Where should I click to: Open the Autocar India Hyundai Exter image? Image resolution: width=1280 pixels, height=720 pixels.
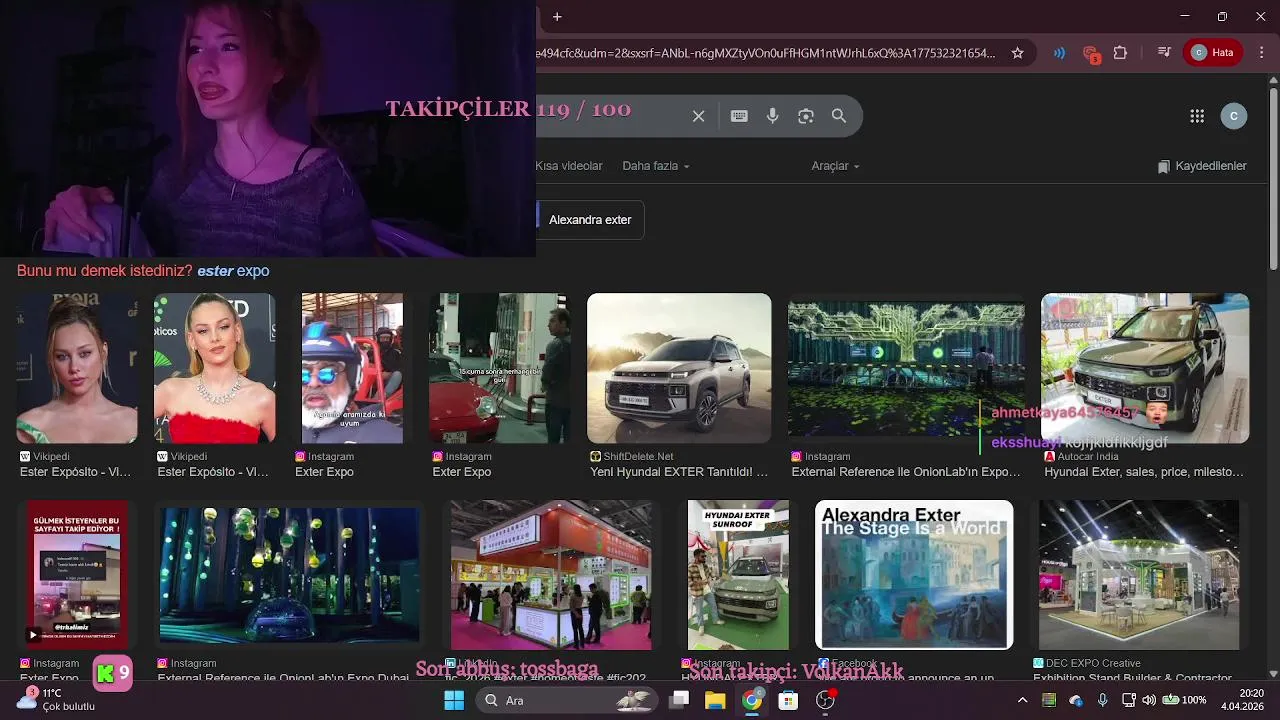(x=1145, y=368)
